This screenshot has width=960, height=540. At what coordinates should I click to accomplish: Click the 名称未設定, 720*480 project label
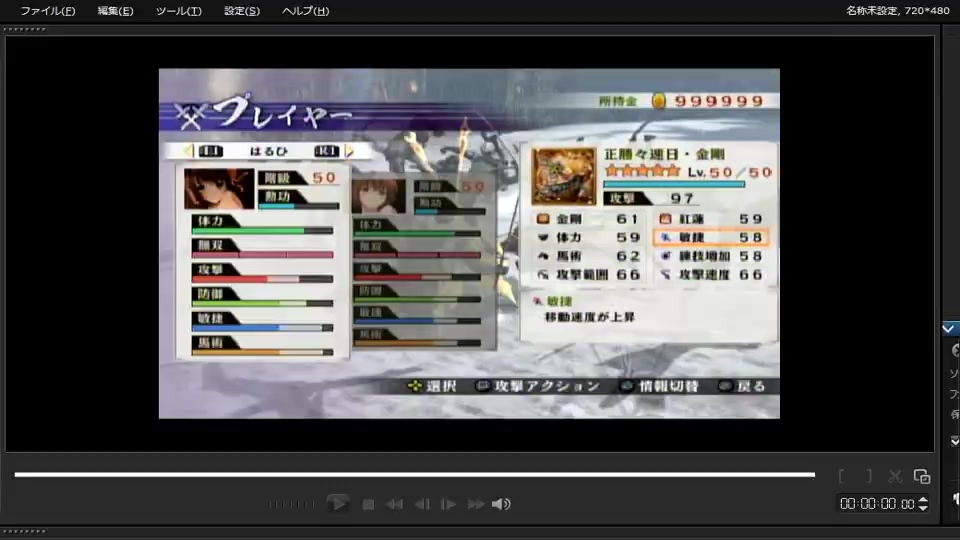(898, 11)
